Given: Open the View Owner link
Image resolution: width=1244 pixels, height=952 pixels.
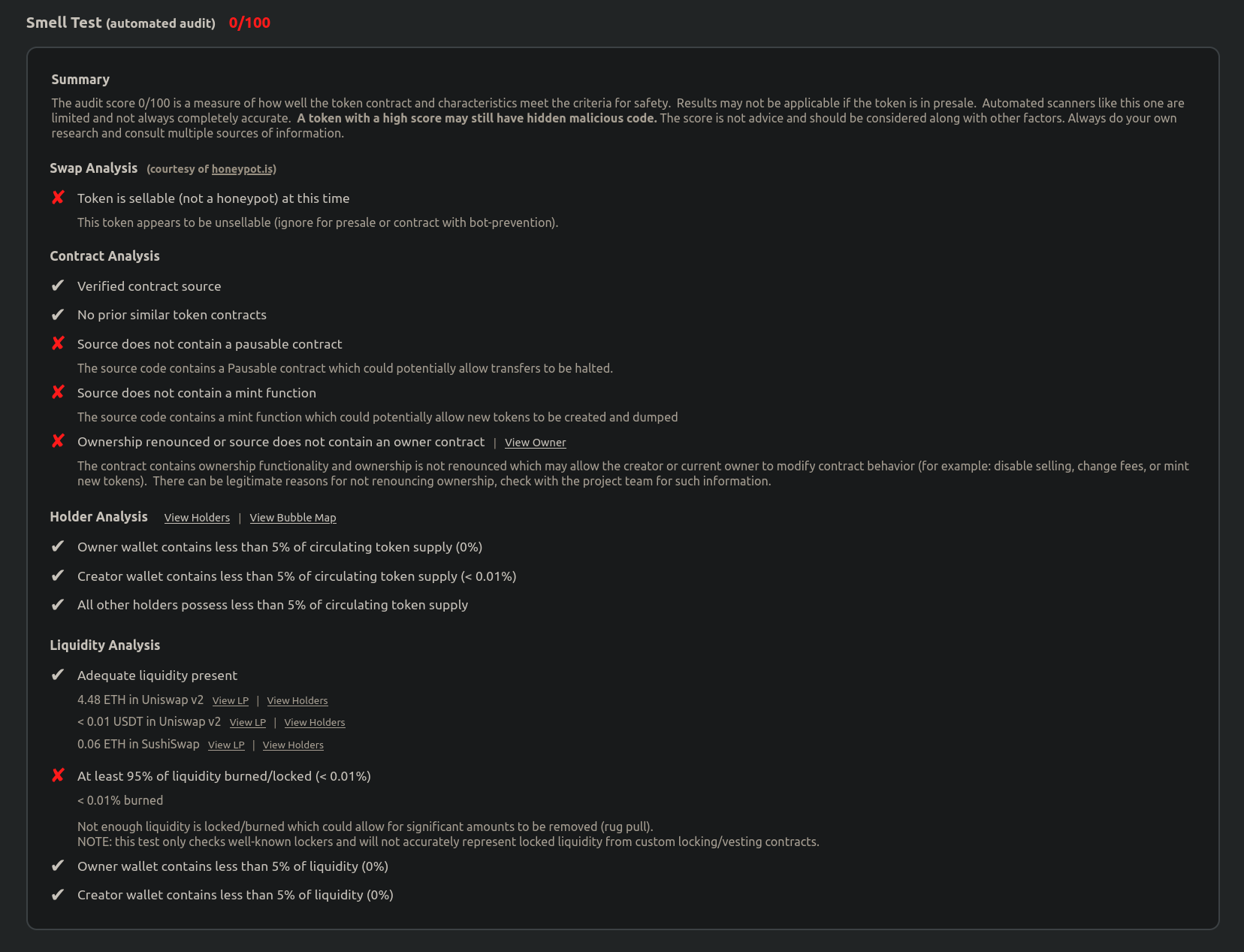Looking at the screenshot, I should pyautogui.click(x=535, y=443).
